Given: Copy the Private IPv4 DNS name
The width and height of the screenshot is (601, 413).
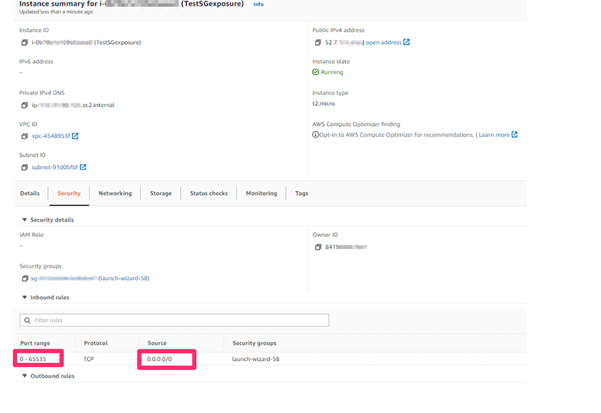Looking at the screenshot, I should (24, 105).
